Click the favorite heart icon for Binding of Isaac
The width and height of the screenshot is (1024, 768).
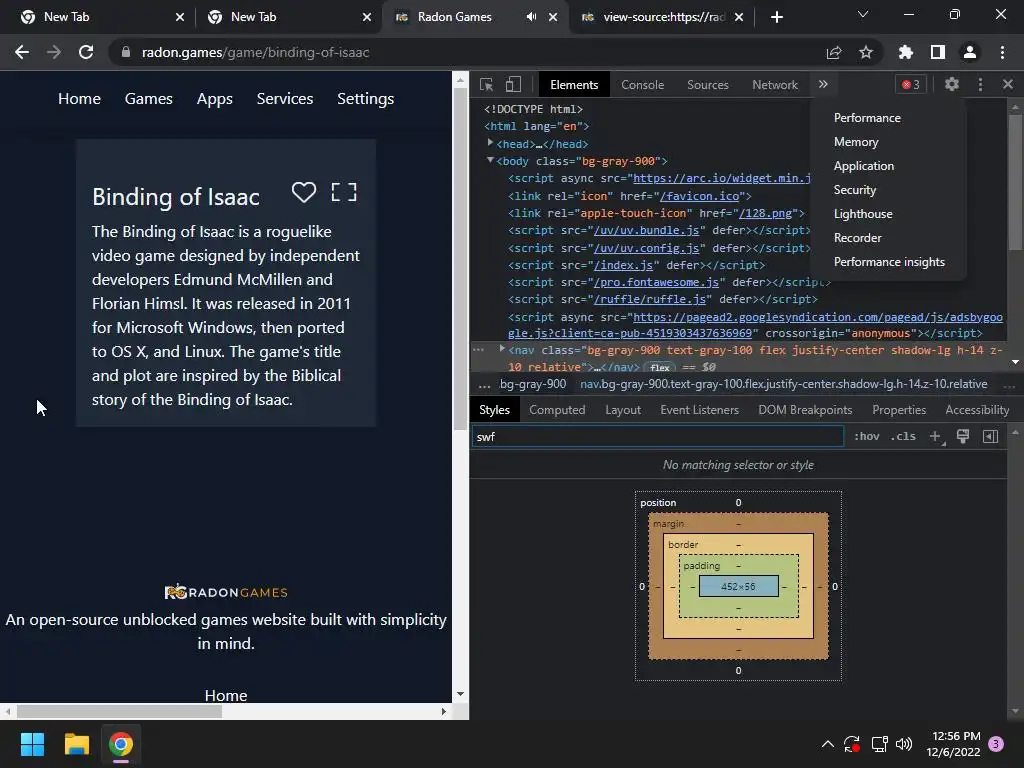pyautogui.click(x=304, y=192)
